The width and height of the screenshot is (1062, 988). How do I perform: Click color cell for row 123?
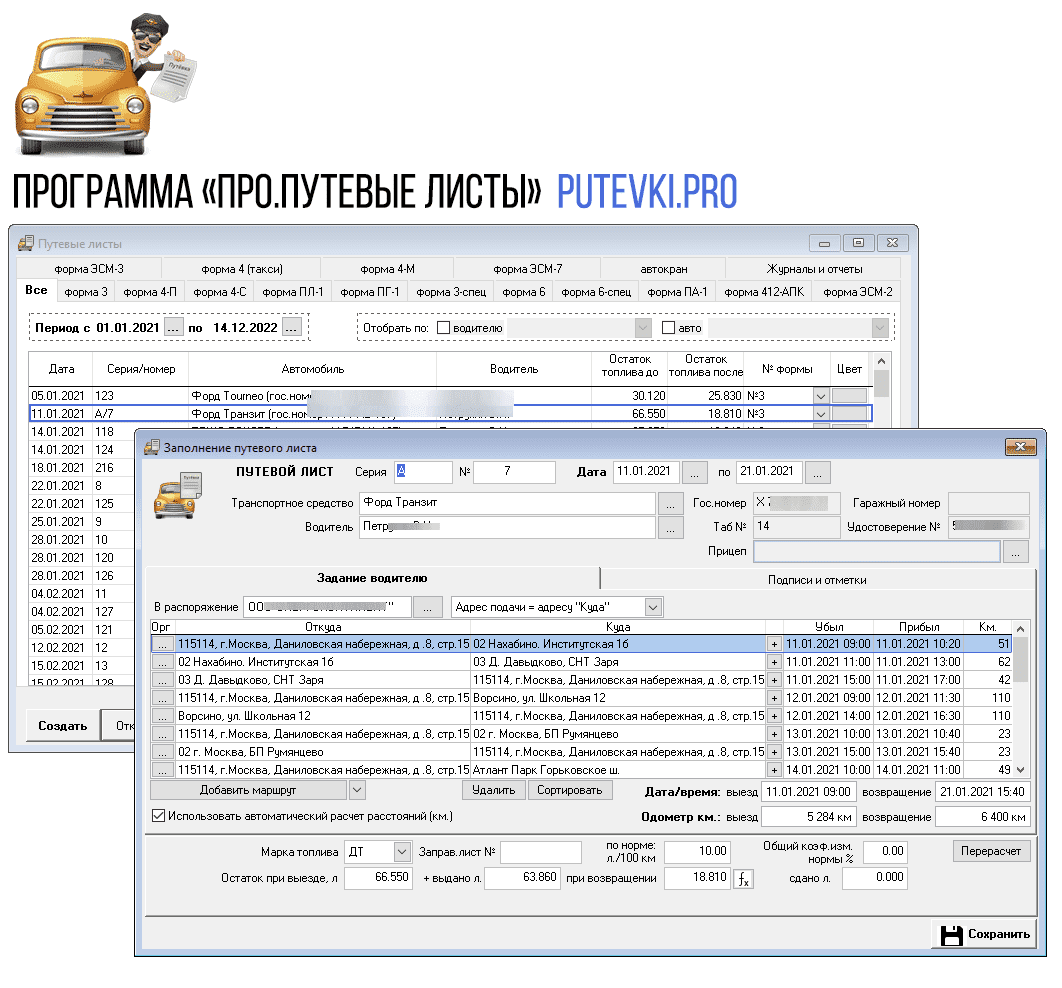(849, 396)
